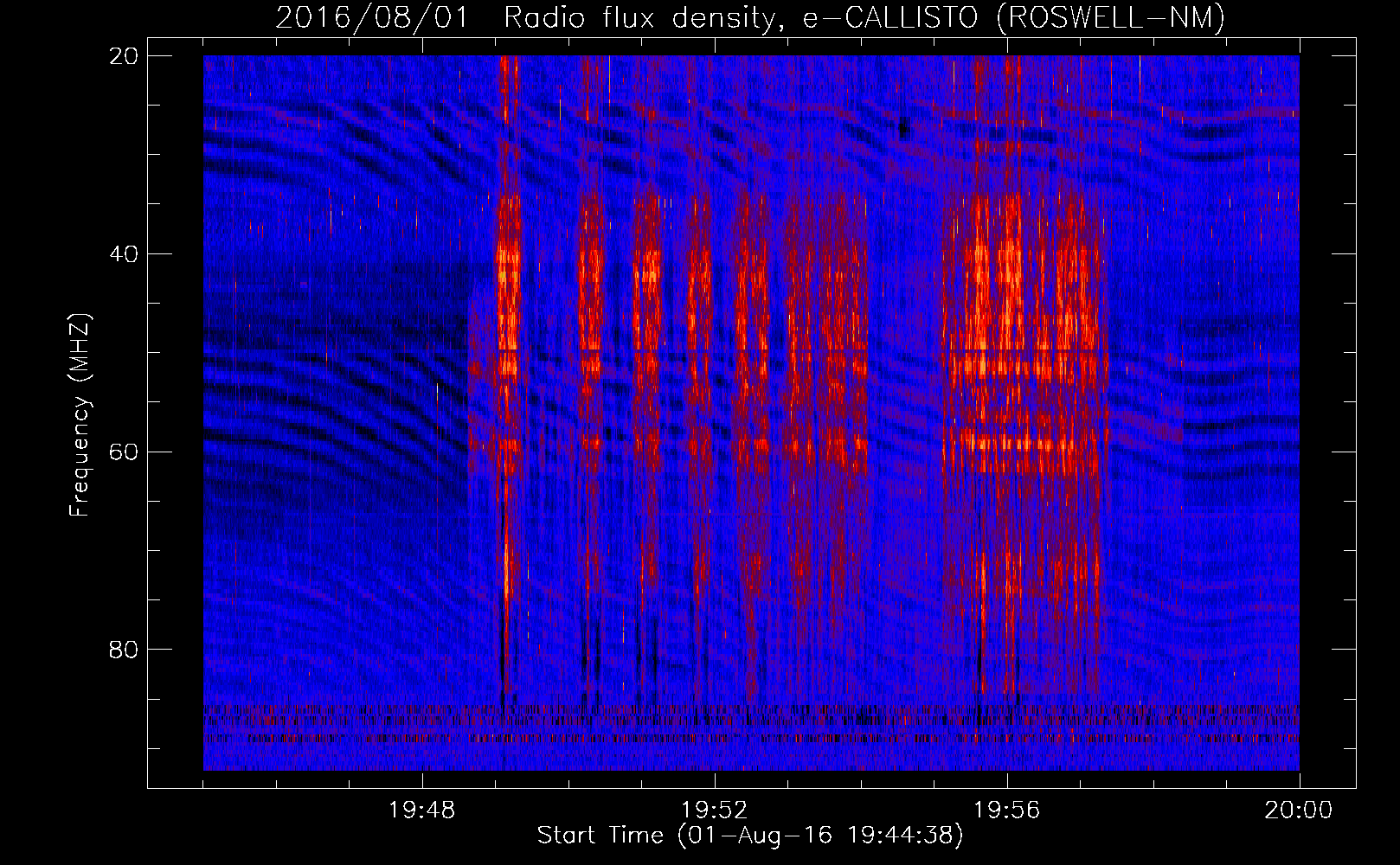Click the 20 frequency tick label
Image resolution: width=1400 pixels, height=865 pixels.
point(124,56)
